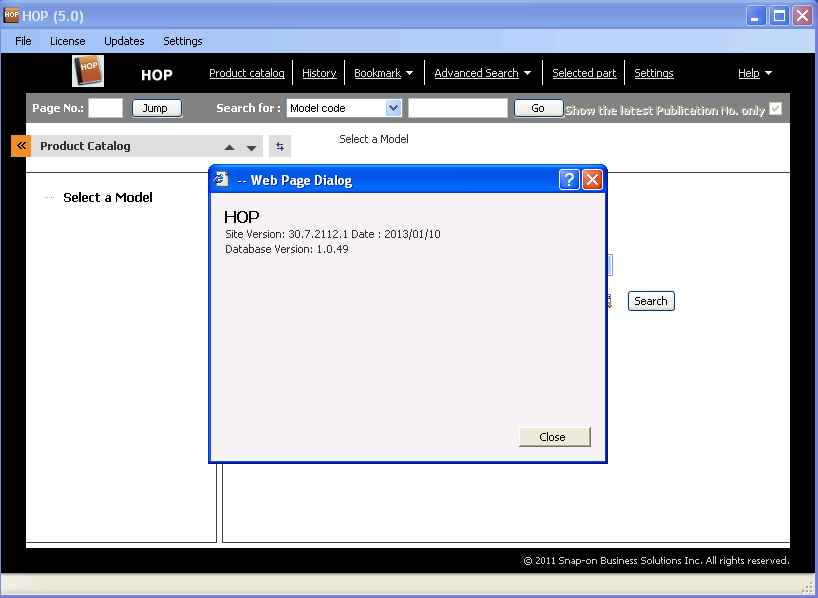Click the Internet Explorer icon in dialog title
This screenshot has height=598, width=818.
click(x=223, y=180)
